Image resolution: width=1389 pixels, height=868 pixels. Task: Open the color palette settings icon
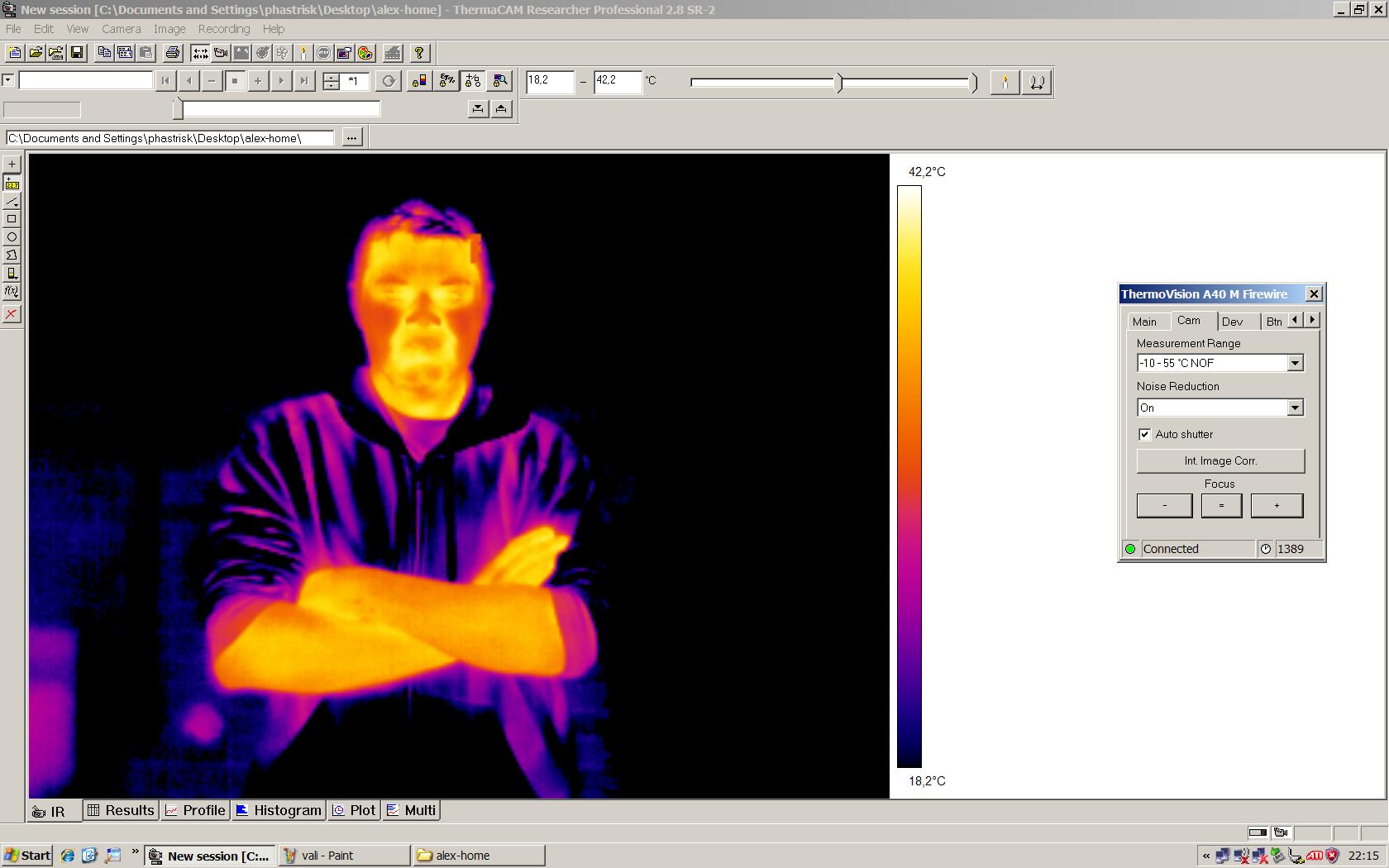point(365,53)
